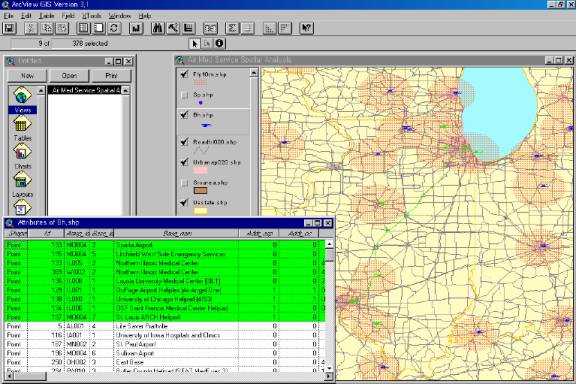Open the Window menu
The height and width of the screenshot is (384, 576).
[119, 16]
